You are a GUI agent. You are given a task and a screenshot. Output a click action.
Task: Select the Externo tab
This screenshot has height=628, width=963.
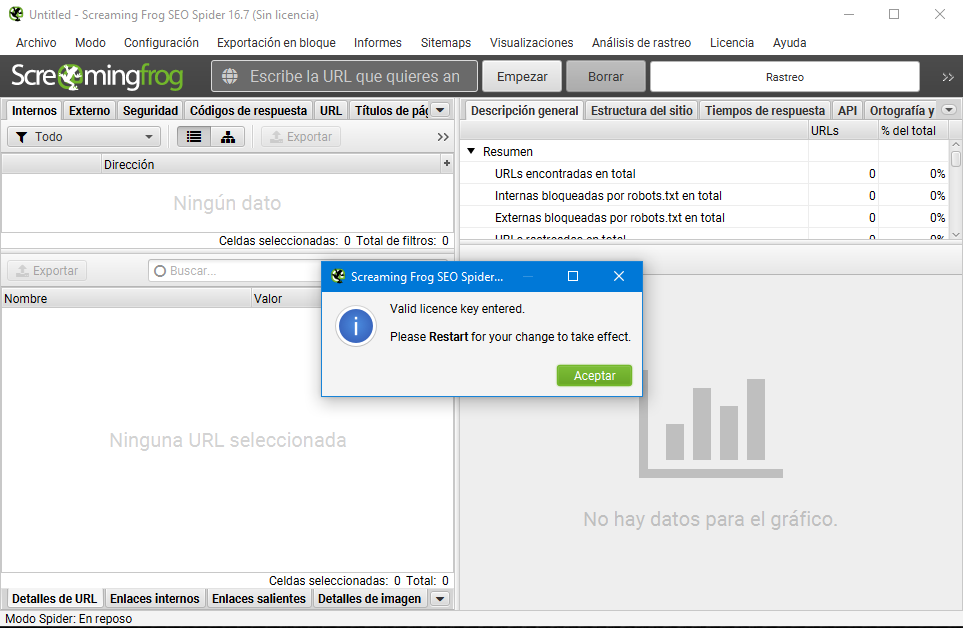pos(90,110)
